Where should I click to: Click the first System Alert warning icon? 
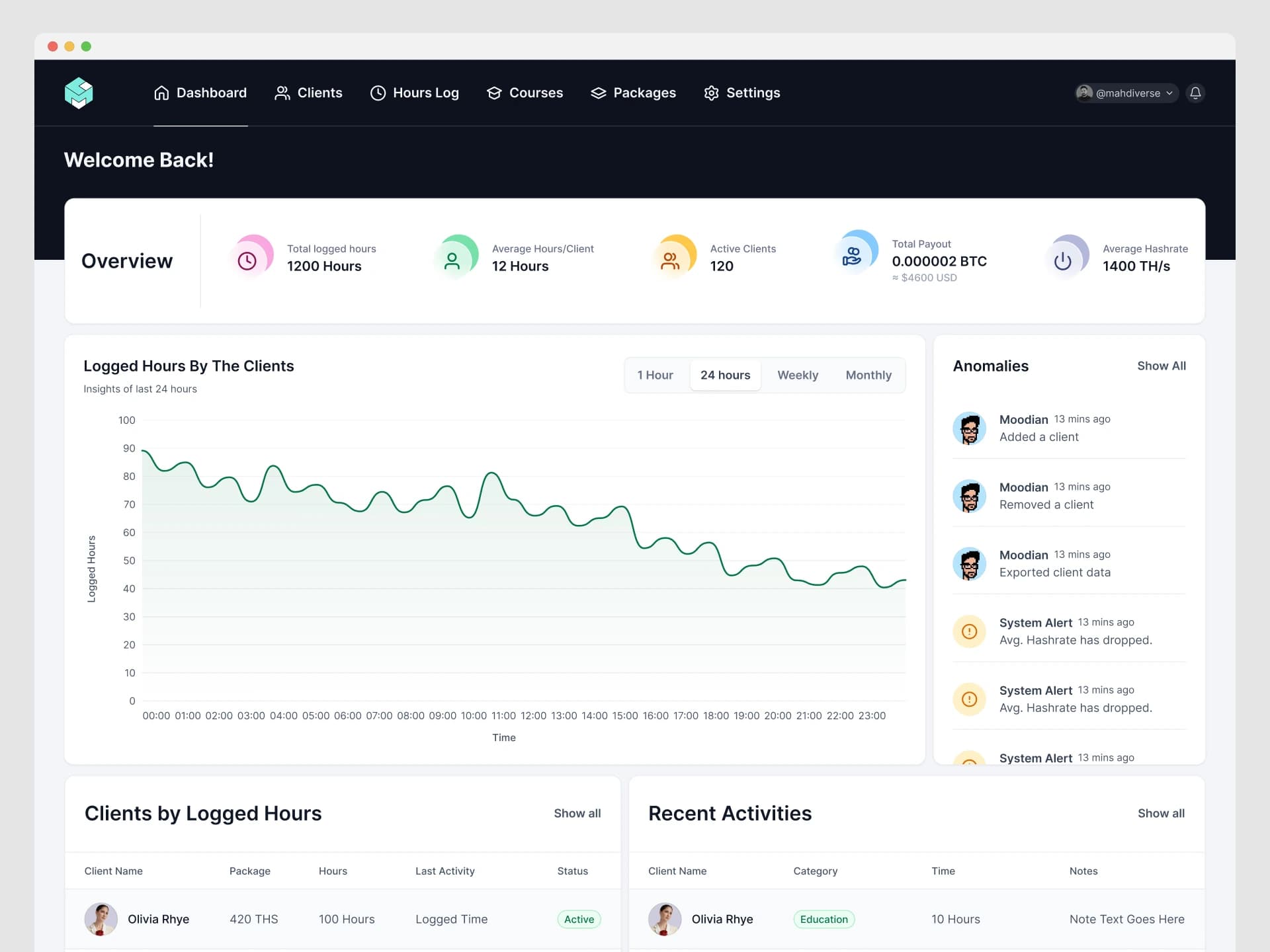(970, 631)
